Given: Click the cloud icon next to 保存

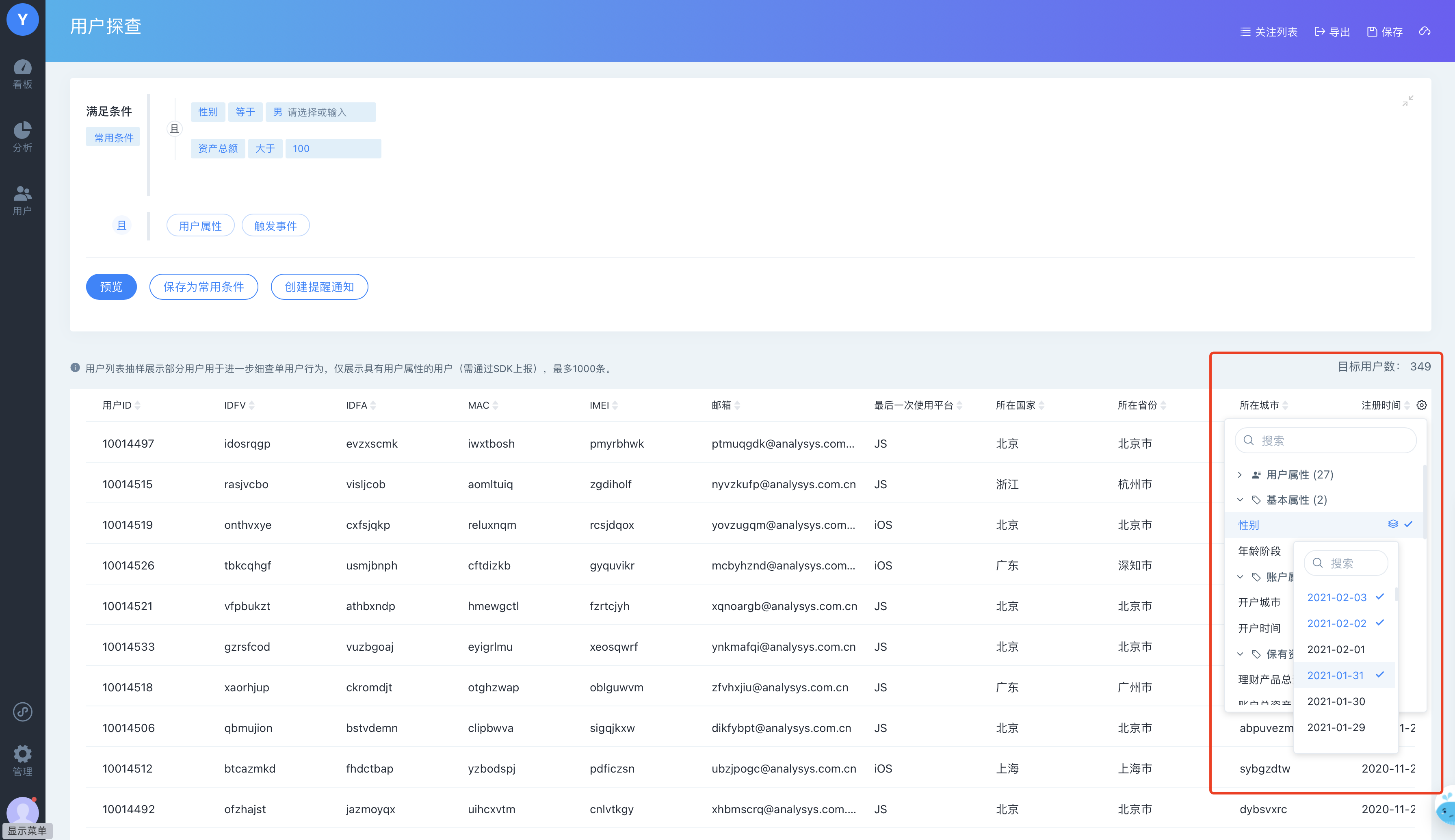Looking at the screenshot, I should point(1425,31).
